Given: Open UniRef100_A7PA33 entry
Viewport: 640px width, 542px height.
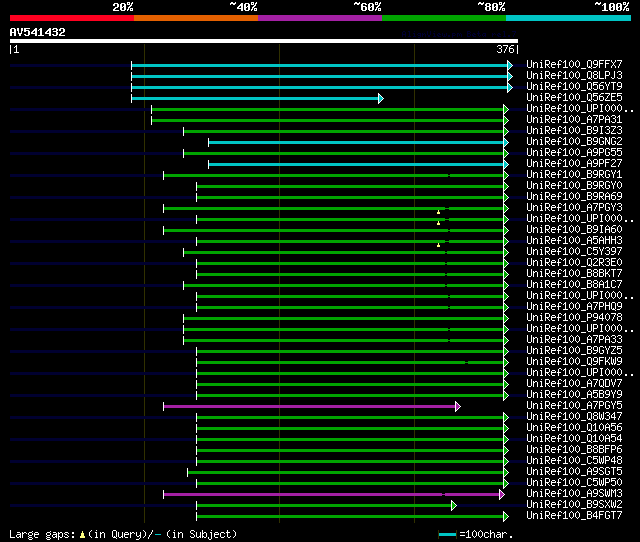Looking at the screenshot, I should tap(574, 340).
